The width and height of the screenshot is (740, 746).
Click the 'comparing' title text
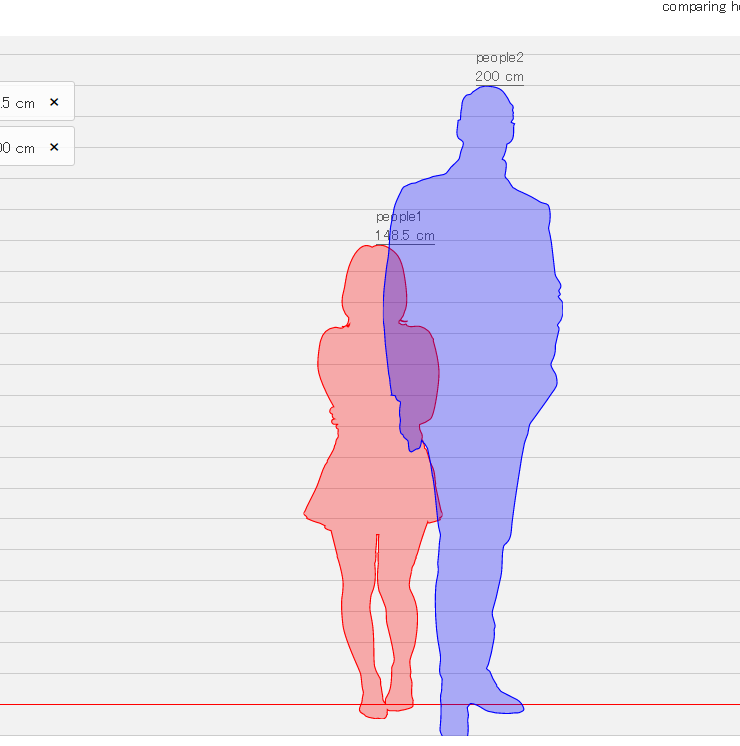694,7
